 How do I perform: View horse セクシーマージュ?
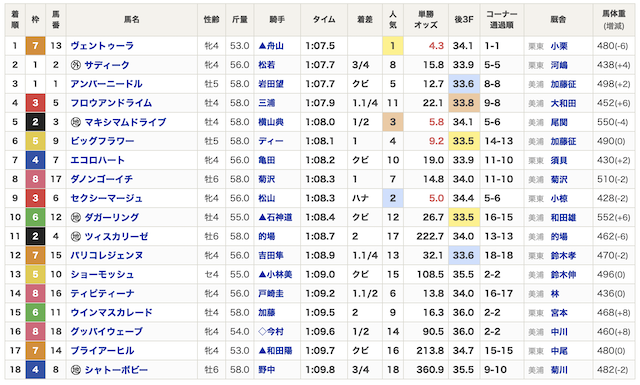point(106,198)
